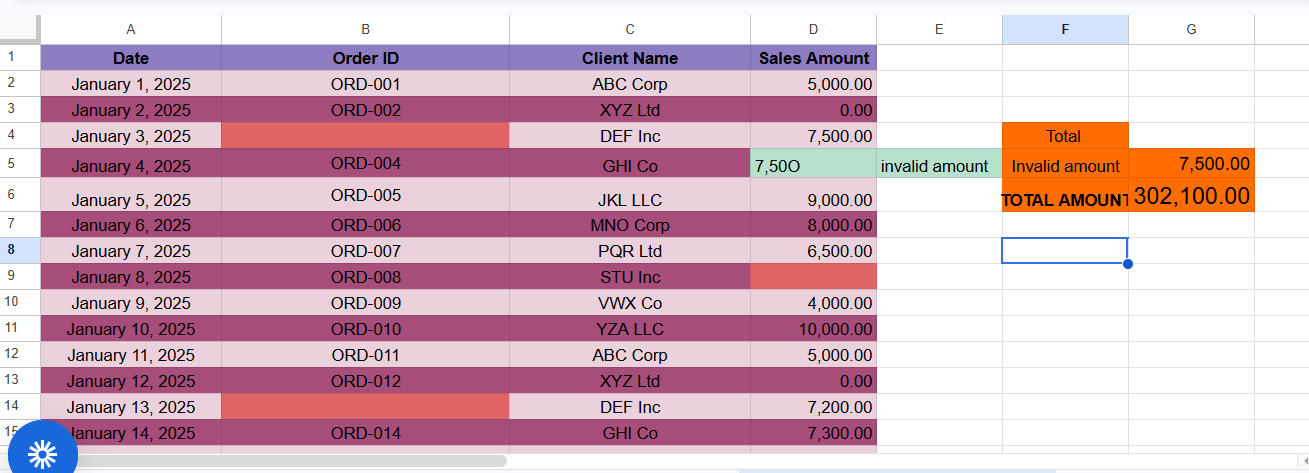Click the 'Client Name' header cell
The image size is (1309, 473).
[629, 58]
